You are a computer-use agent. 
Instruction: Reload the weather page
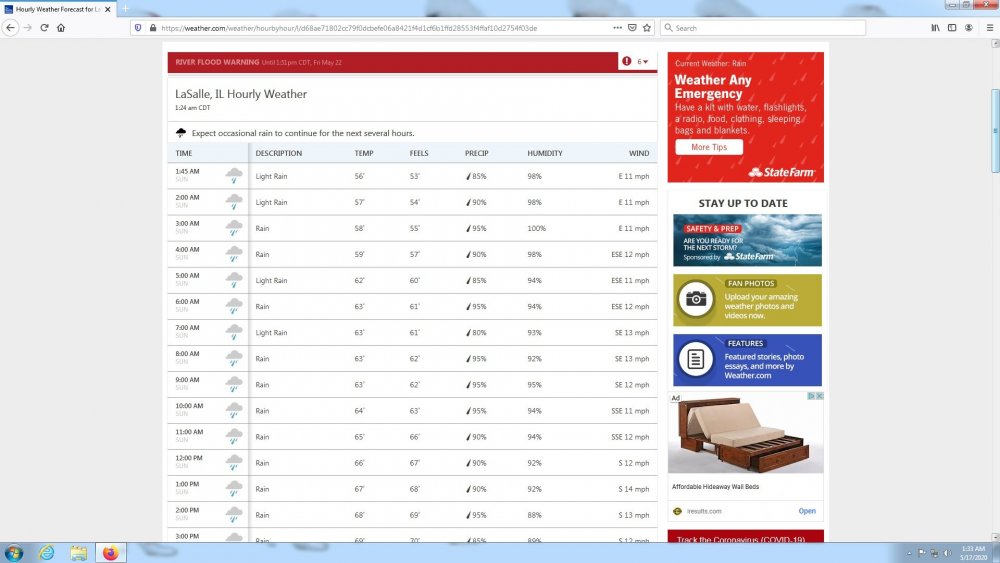[x=44, y=28]
